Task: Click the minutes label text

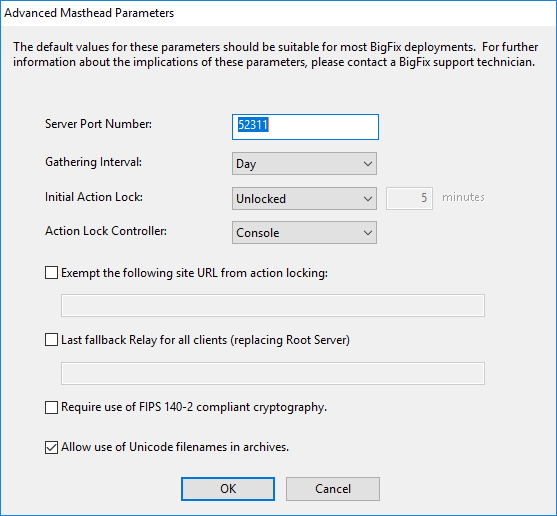Action: [x=463, y=197]
